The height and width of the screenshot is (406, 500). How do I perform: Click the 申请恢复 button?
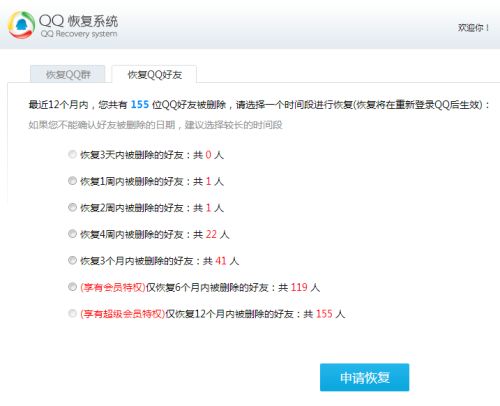click(364, 377)
